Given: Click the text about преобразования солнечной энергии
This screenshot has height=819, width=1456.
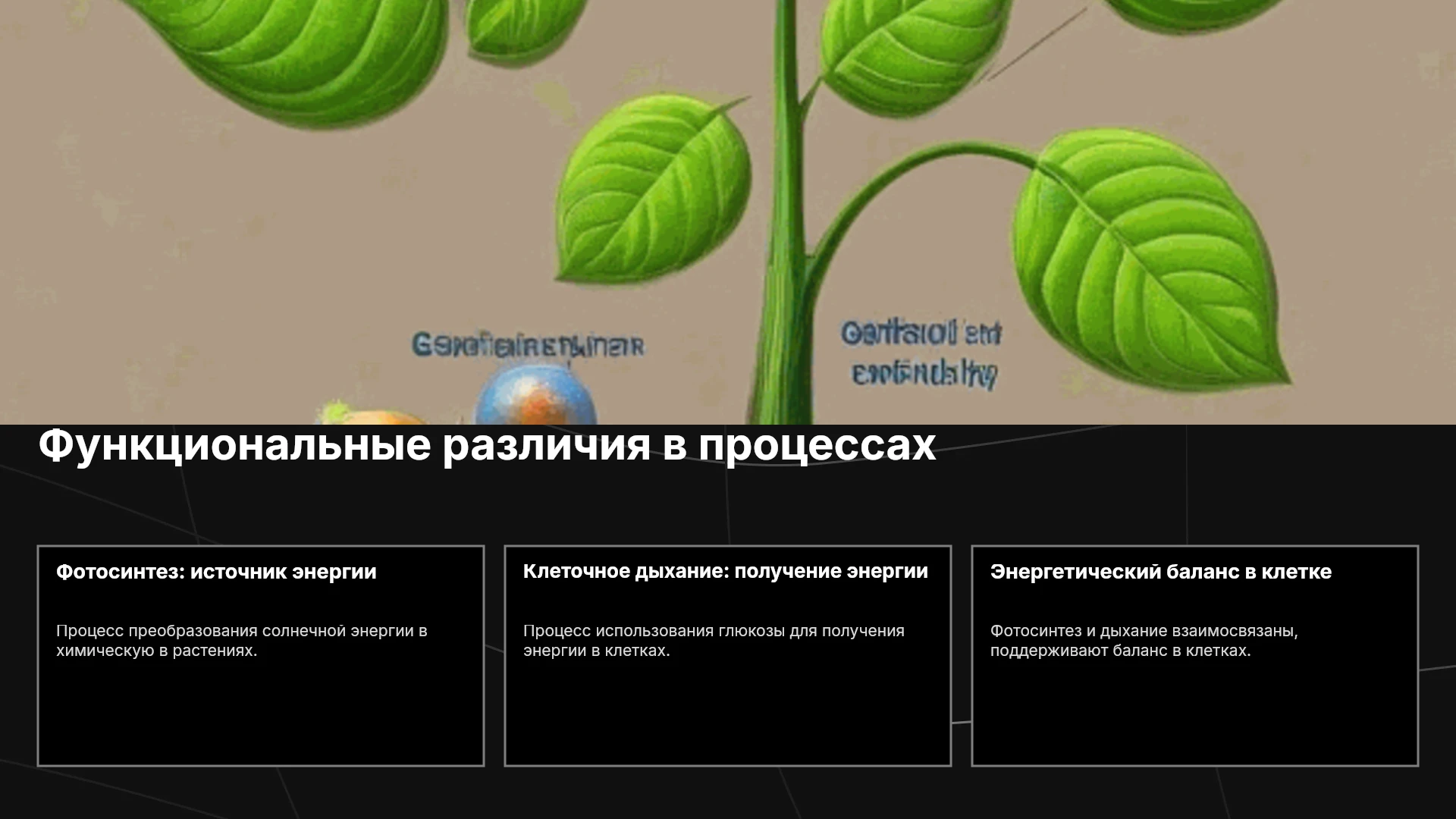Looking at the screenshot, I should tap(242, 641).
